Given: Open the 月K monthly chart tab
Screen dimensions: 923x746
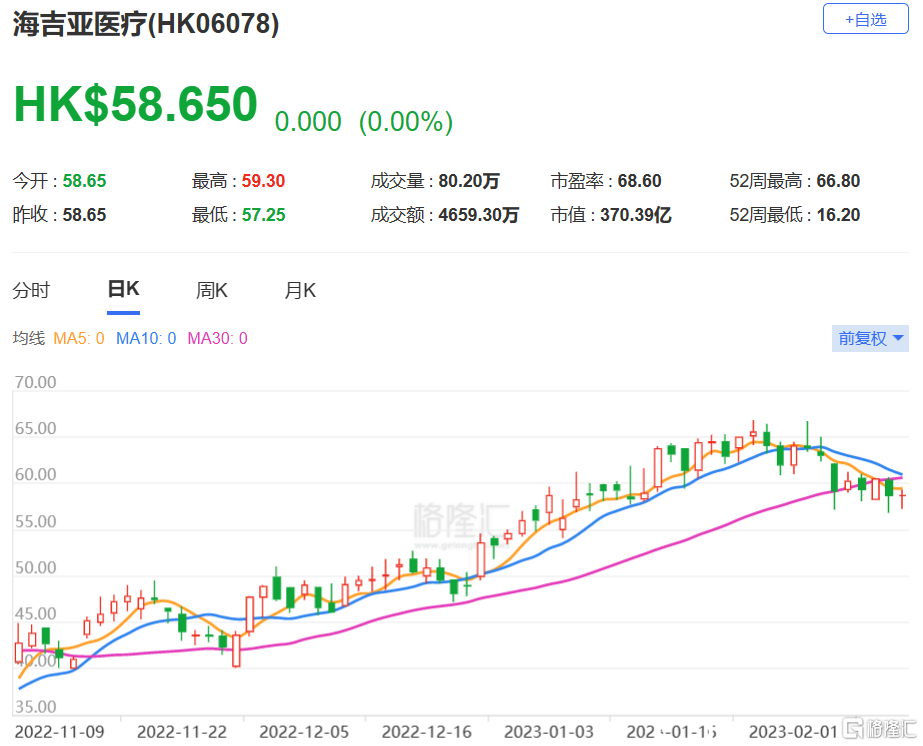Looking at the screenshot, I should coord(300,290).
